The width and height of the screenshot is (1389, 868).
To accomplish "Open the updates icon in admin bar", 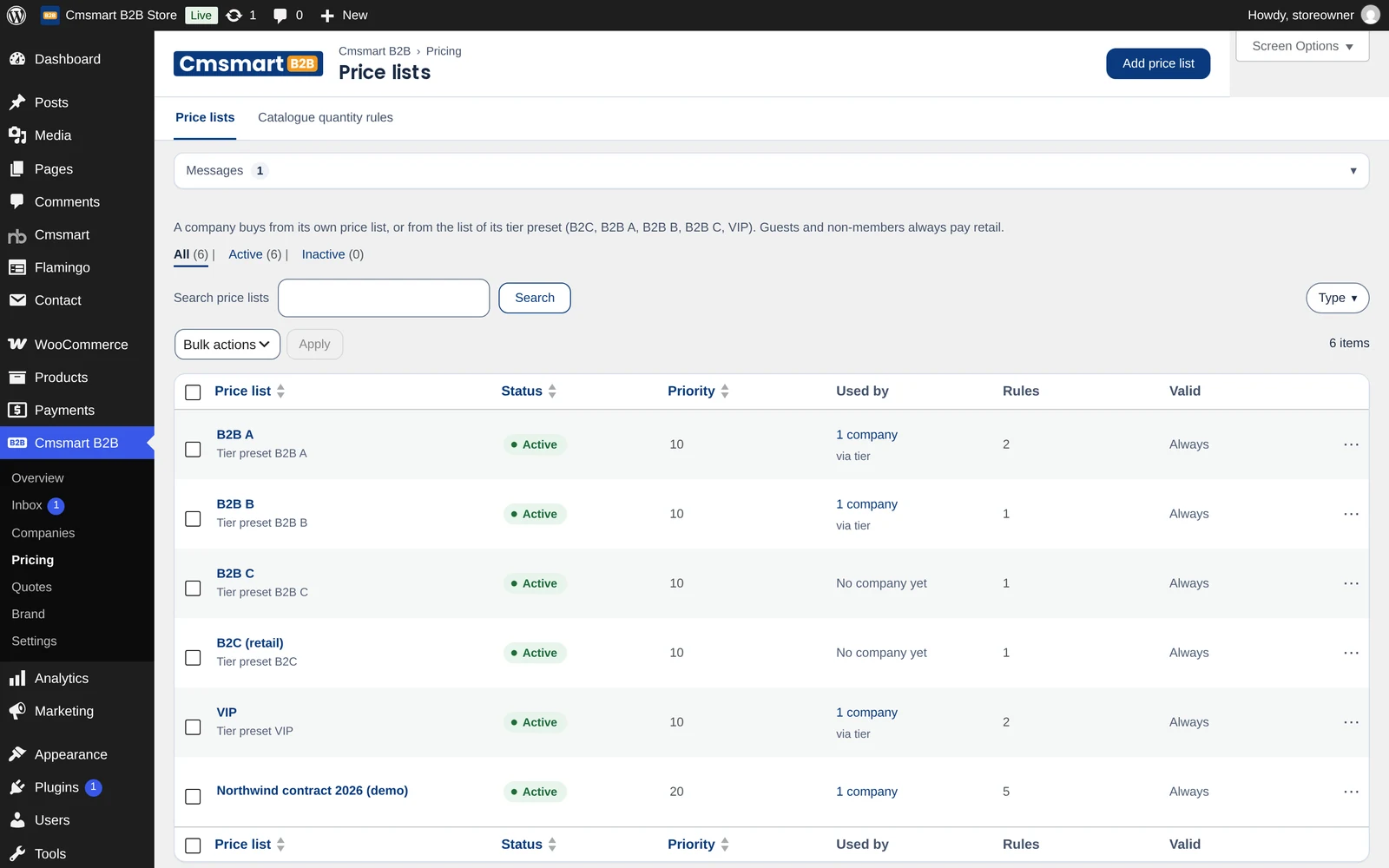I will (234, 16).
